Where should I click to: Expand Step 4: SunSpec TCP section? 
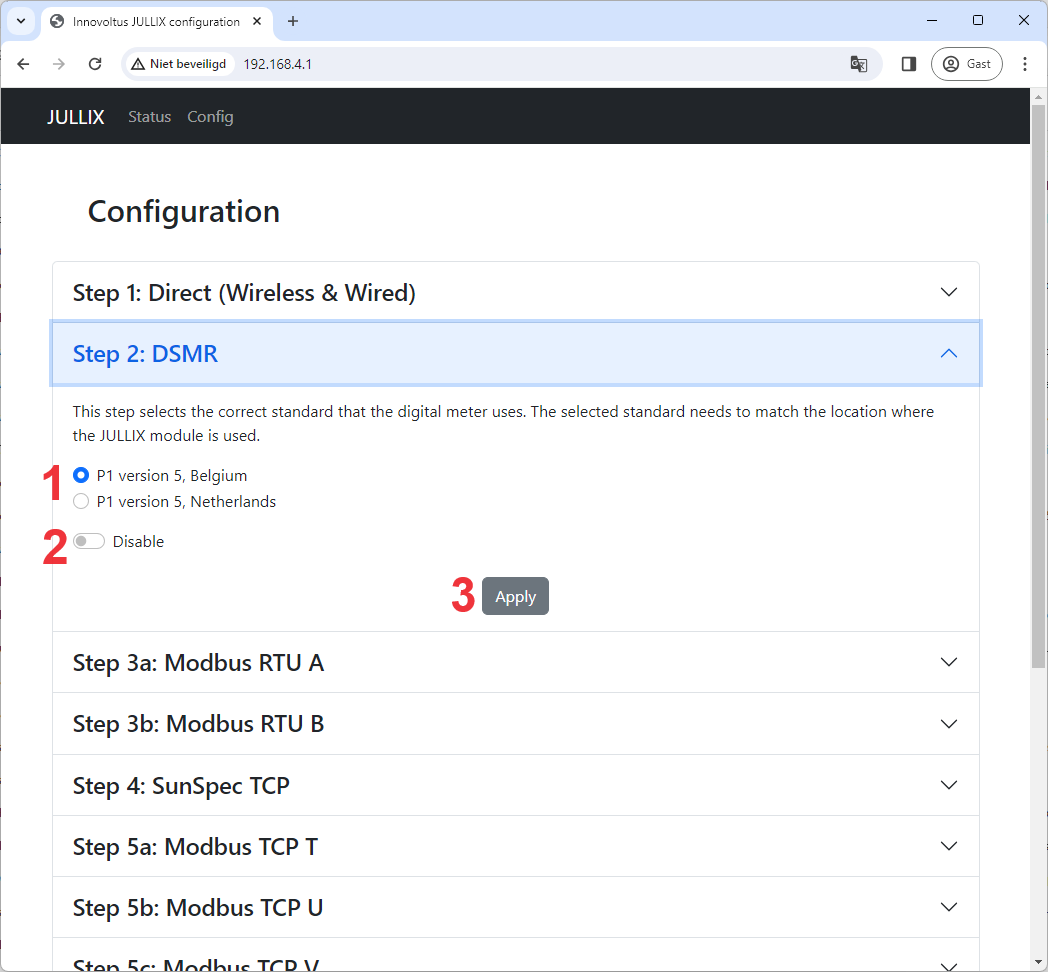pyautogui.click(x=515, y=786)
